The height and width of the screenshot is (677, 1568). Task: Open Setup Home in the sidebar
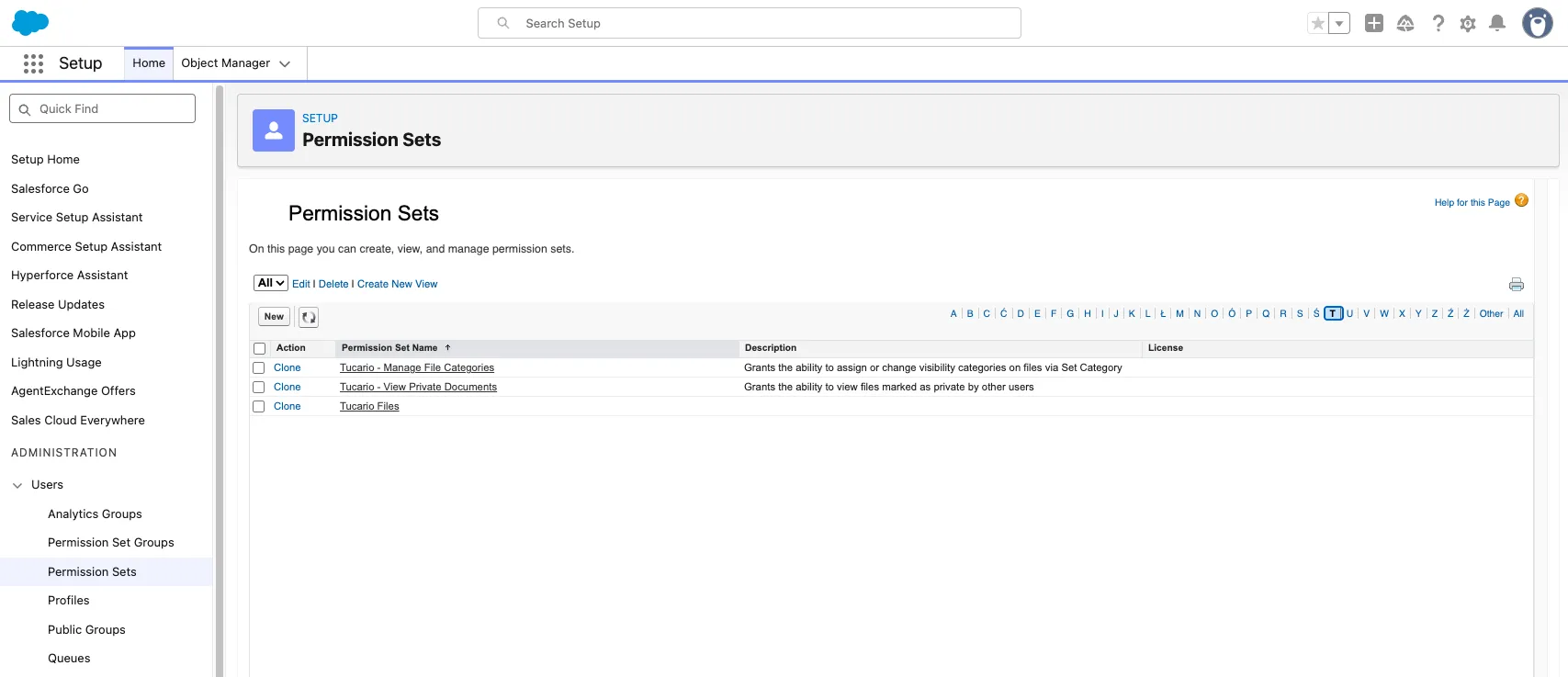(x=46, y=160)
